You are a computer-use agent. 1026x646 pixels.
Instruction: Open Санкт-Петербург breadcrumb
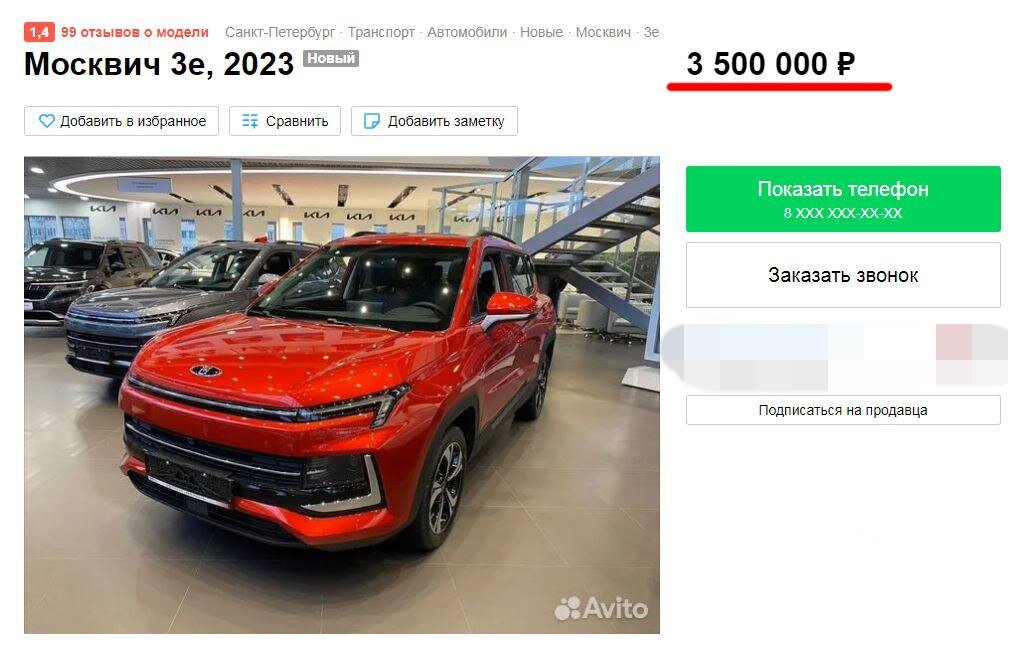pos(279,32)
